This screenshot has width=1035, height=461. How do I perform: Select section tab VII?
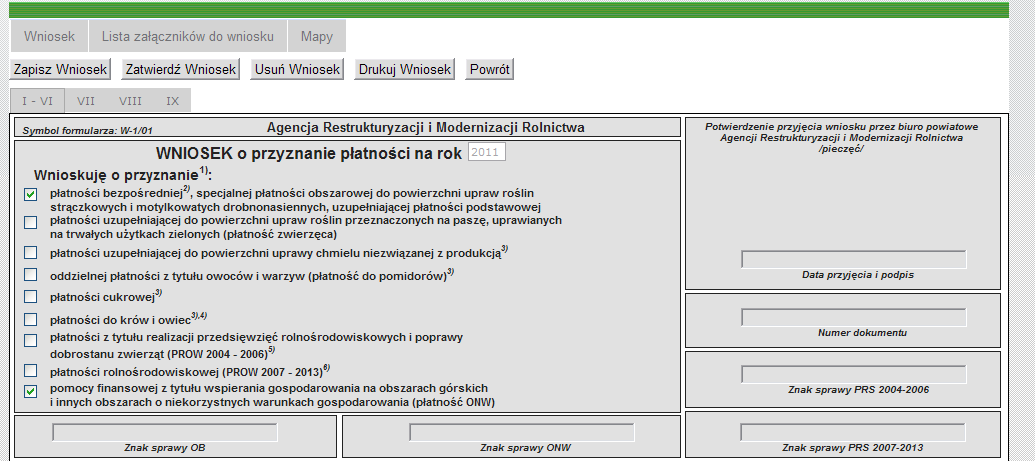tap(86, 101)
